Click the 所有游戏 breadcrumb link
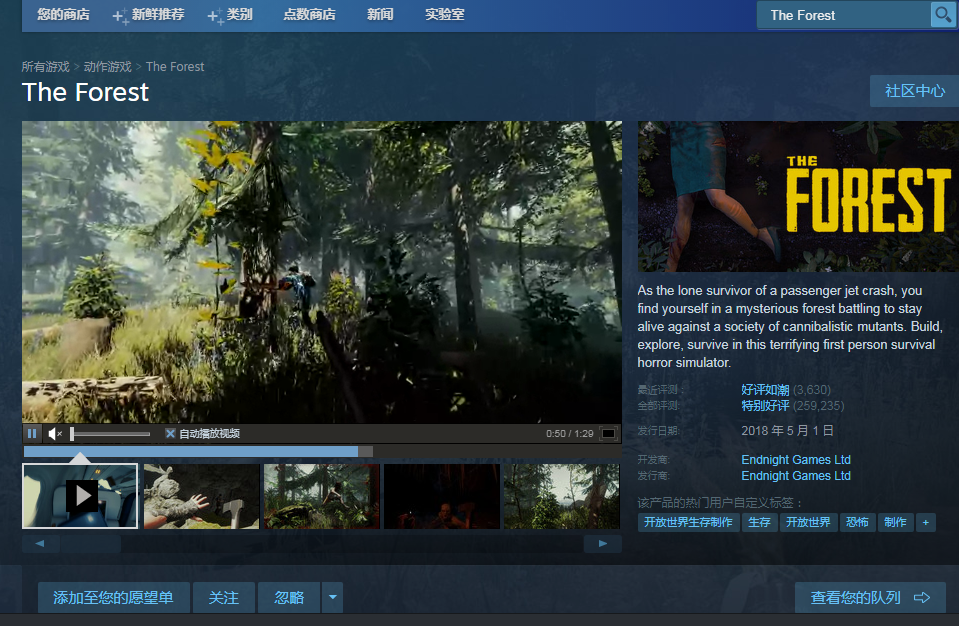 pyautogui.click(x=46, y=67)
